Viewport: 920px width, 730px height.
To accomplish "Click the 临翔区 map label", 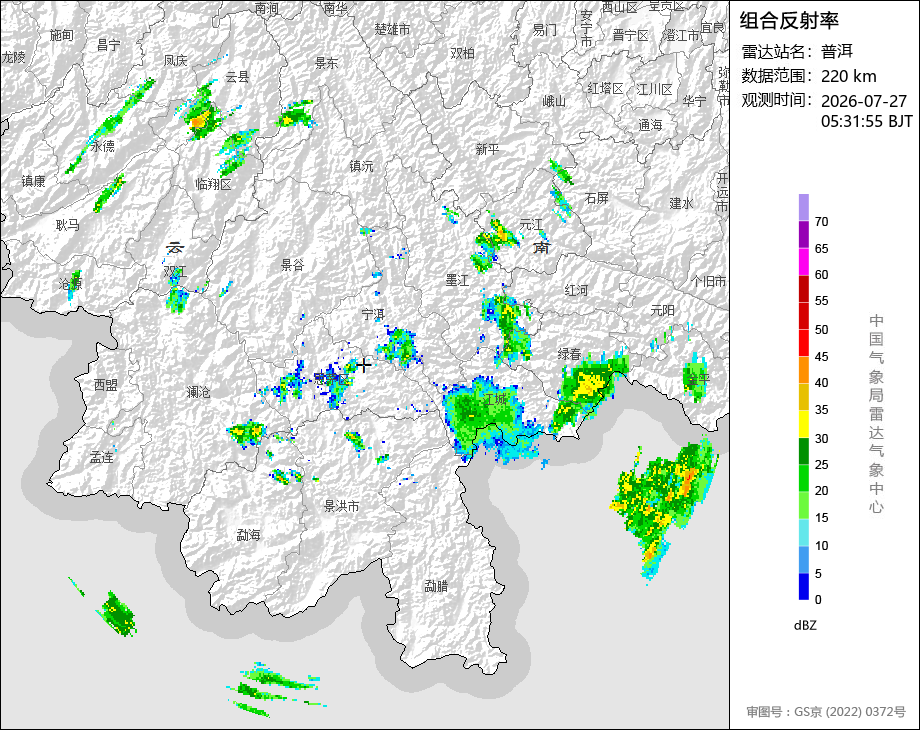I will point(214,184).
